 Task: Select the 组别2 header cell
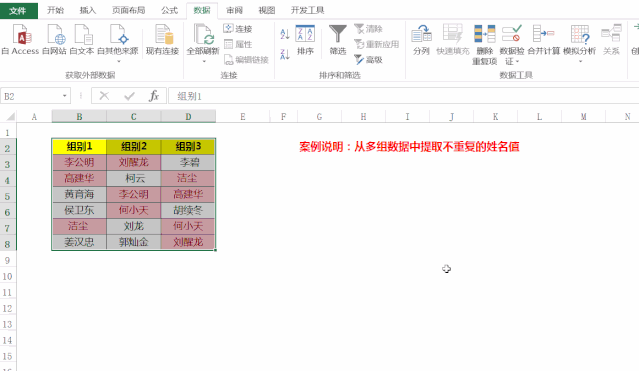pyautogui.click(x=134, y=146)
